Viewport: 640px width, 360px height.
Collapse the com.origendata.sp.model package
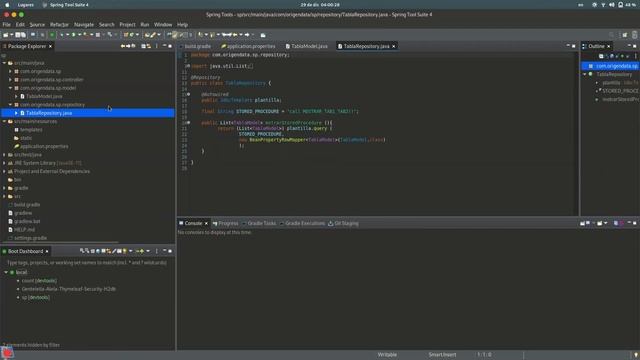(x=11, y=88)
